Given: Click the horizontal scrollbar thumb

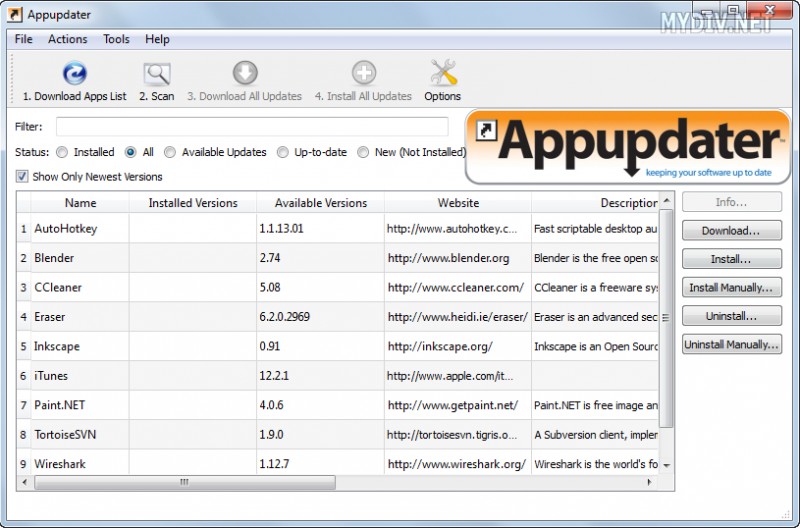Looking at the screenshot, I should pos(185,482).
